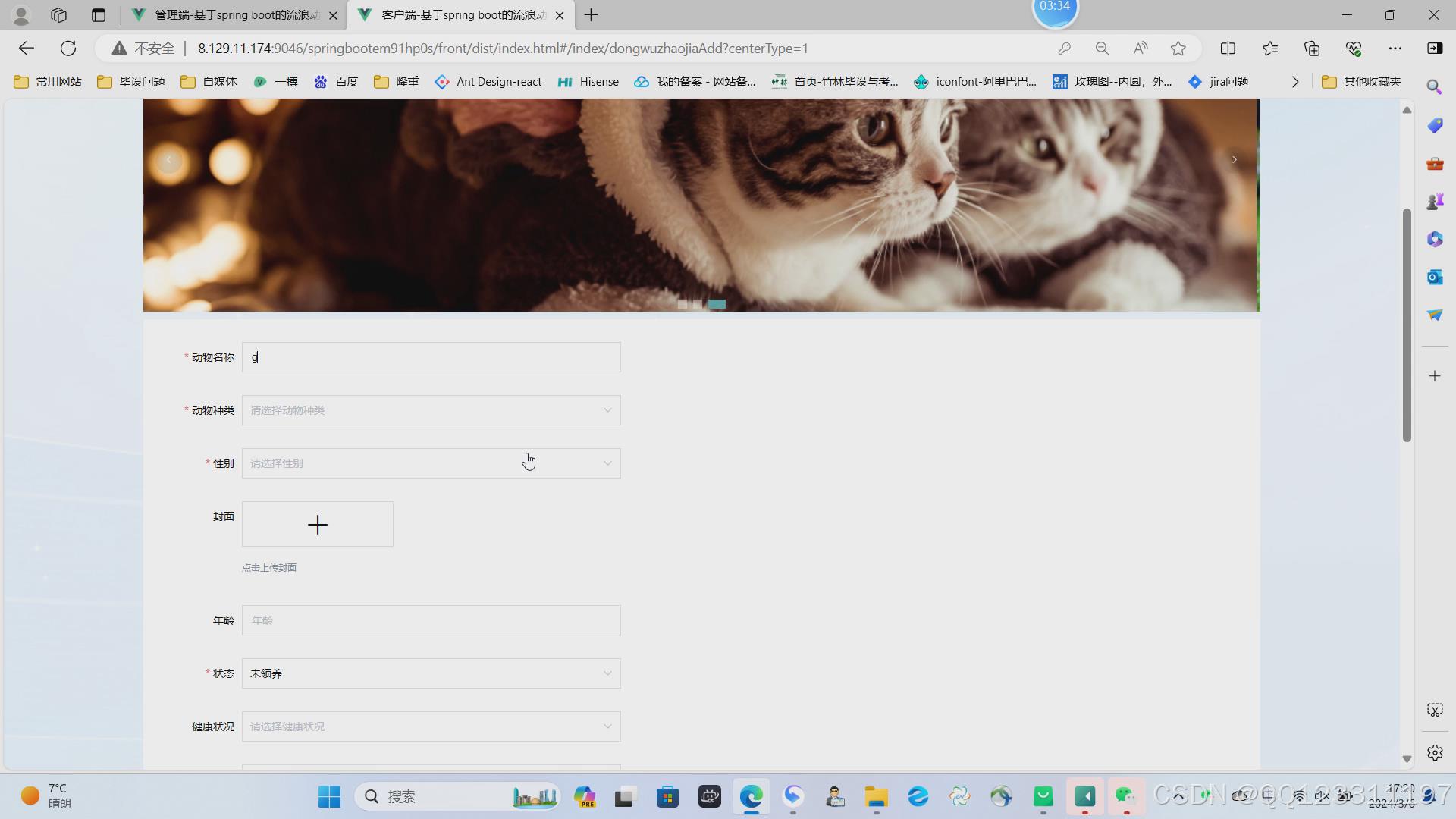Click the next carousel arrow on the banner
This screenshot has width=1456, height=819.
click(1234, 159)
